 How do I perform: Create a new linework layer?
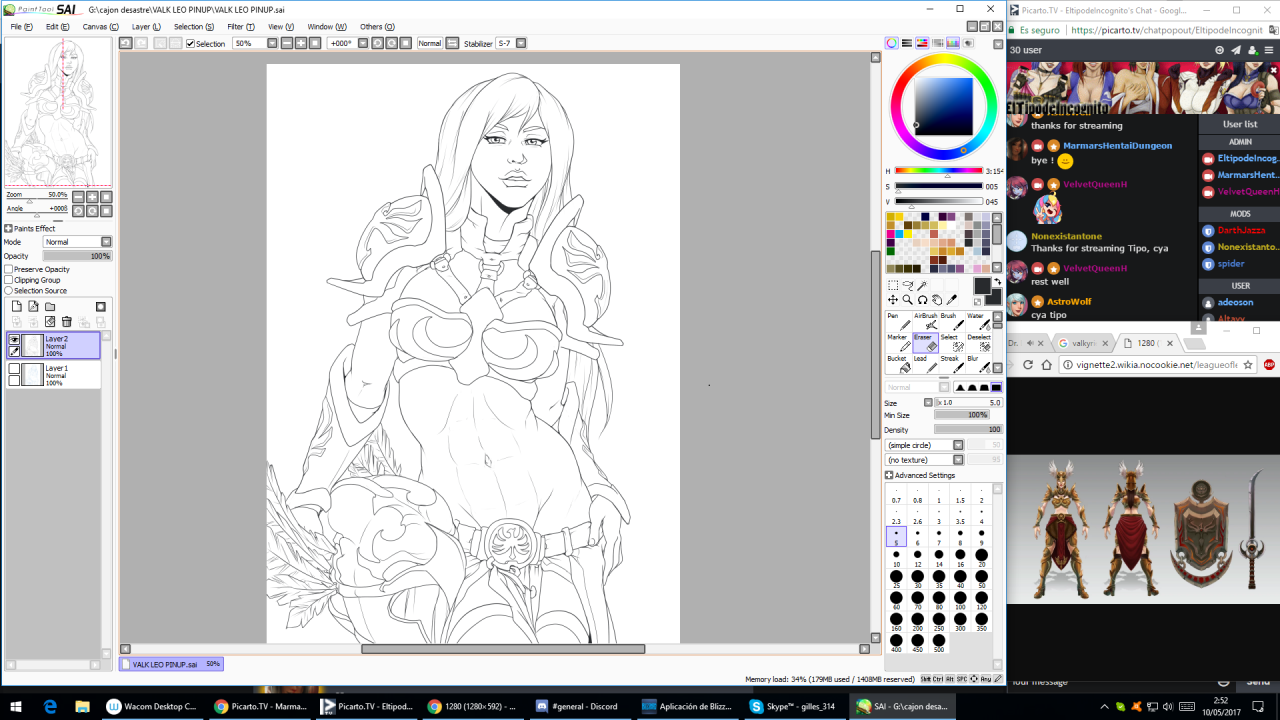point(33,306)
